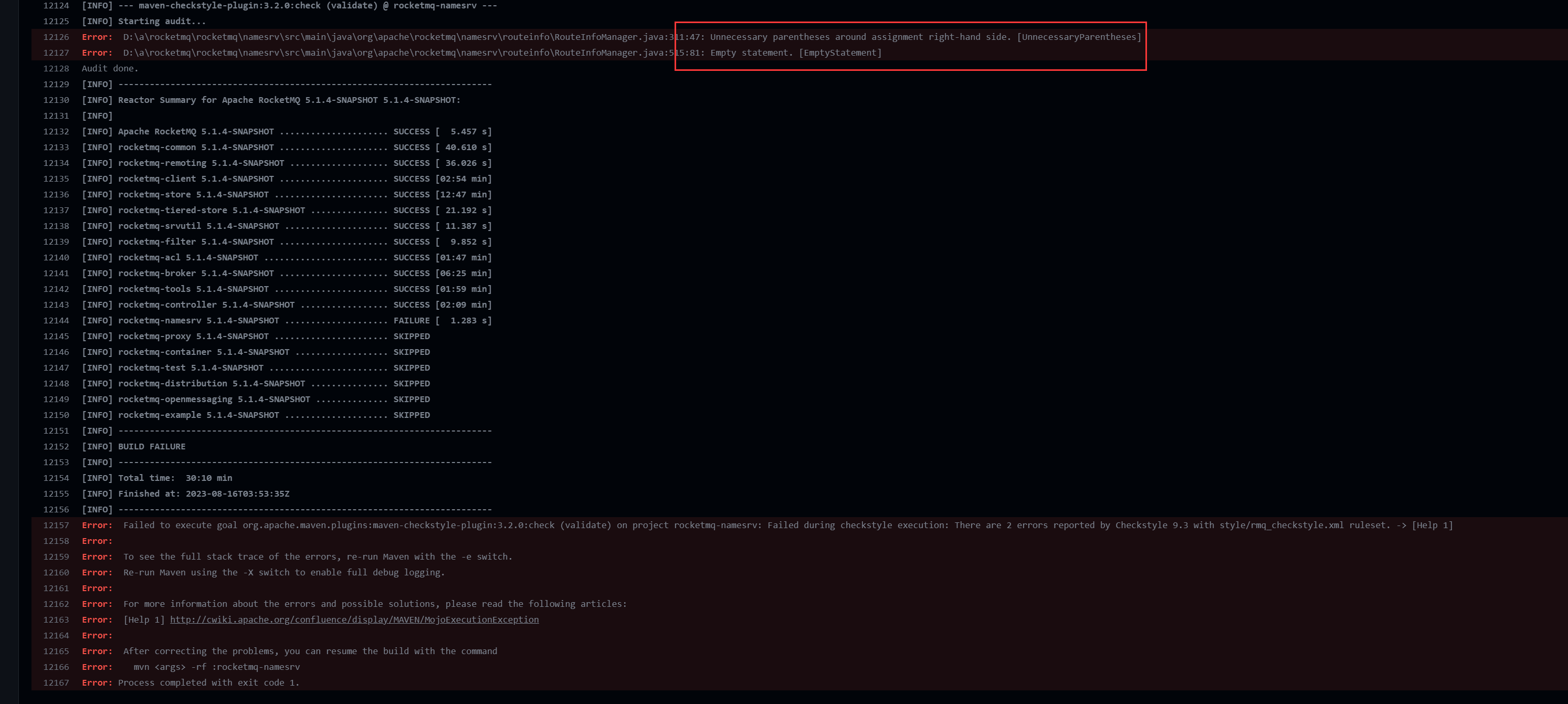This screenshot has height=704, width=1568.
Task: Click the rocketmq-openmessaging SKIPPED row
Action: (x=256, y=400)
